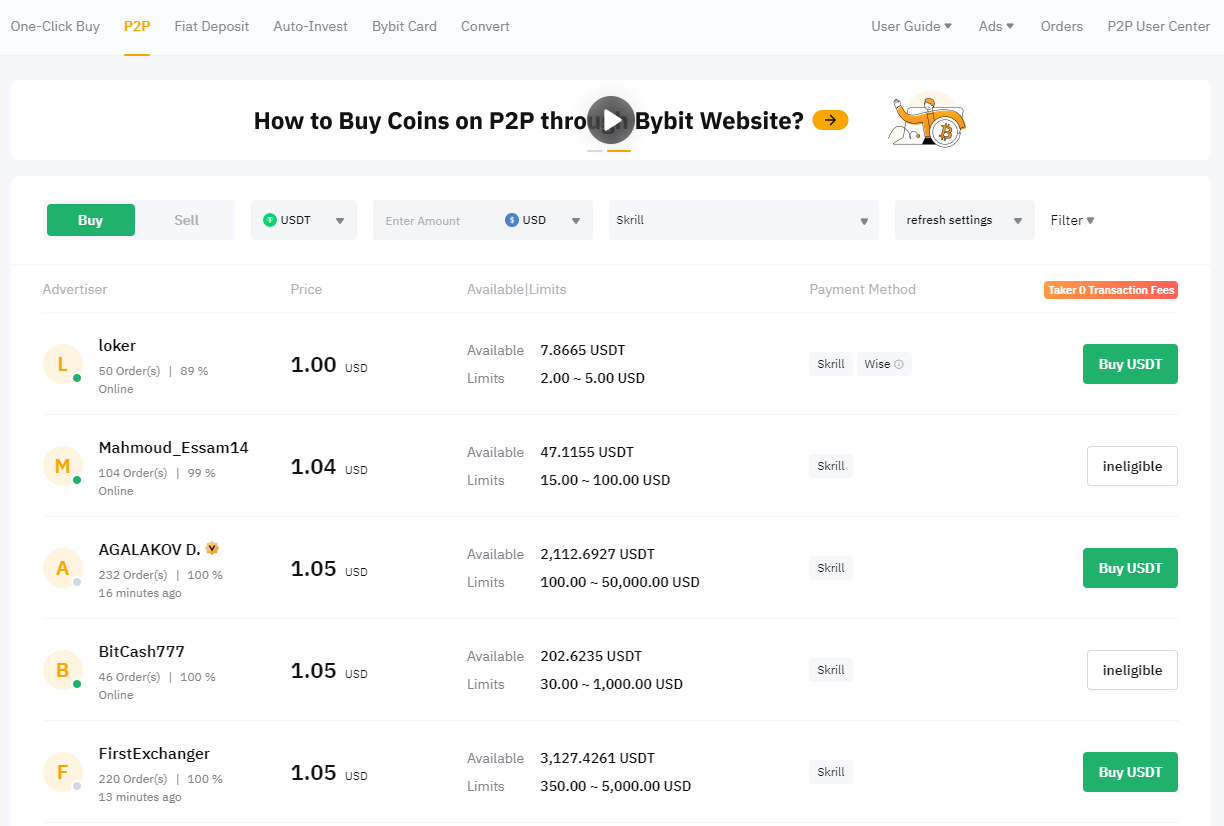Click the Wise info icon for loker
Image resolution: width=1224 pixels, height=826 pixels.
point(899,364)
